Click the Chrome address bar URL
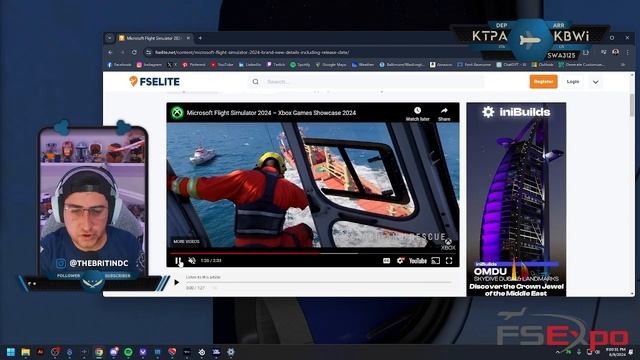Viewport: 640px width, 360px height. point(252,52)
